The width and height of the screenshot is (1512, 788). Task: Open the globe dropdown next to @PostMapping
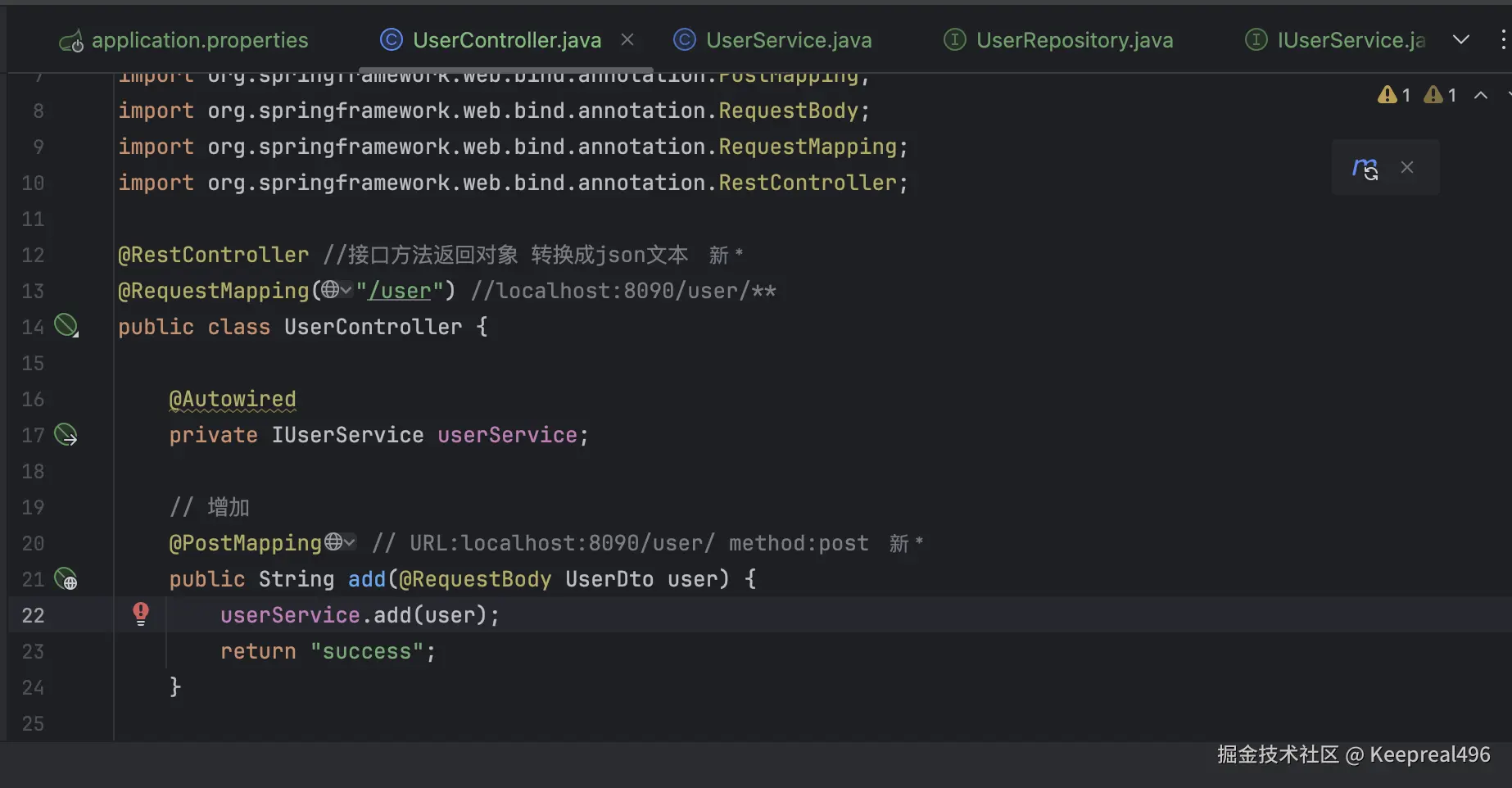(x=340, y=542)
